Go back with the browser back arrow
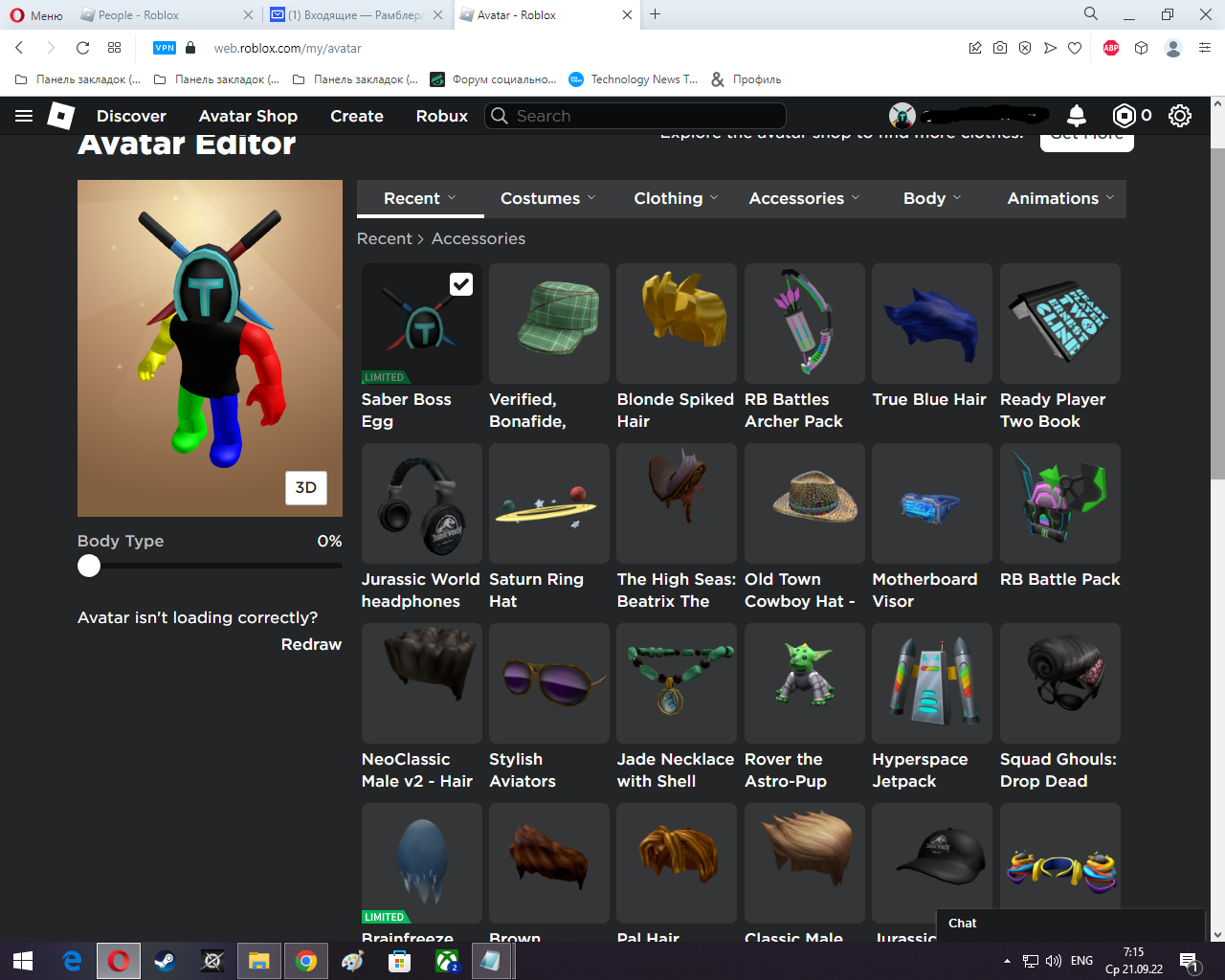The image size is (1225, 980). (x=19, y=48)
